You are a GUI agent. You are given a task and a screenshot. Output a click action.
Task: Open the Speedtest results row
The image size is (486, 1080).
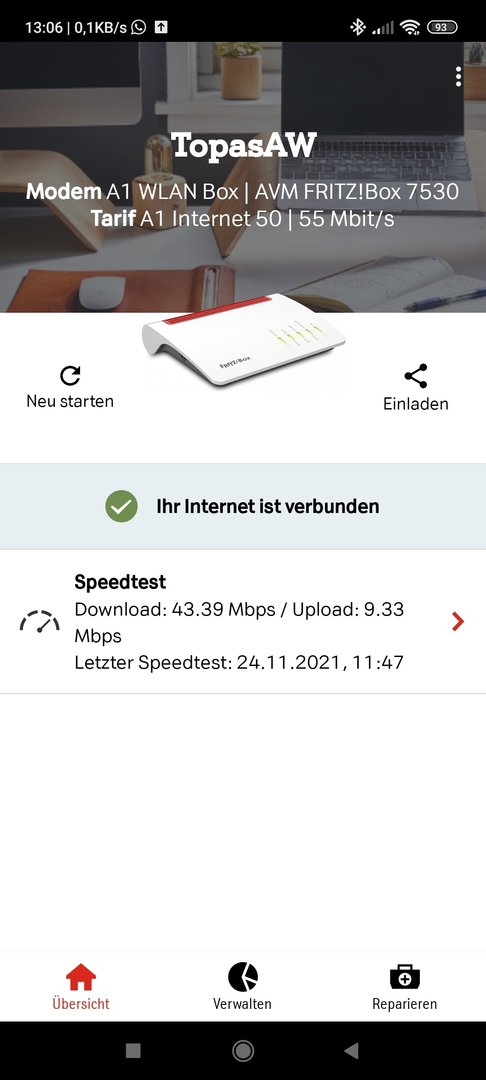point(243,622)
